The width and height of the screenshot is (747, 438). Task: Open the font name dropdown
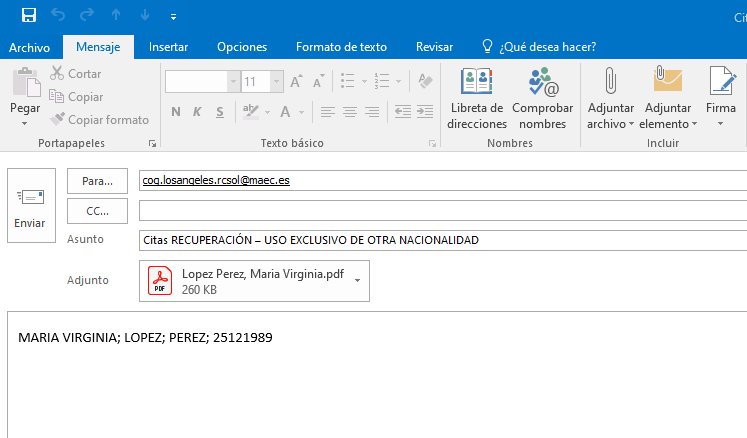[233, 81]
